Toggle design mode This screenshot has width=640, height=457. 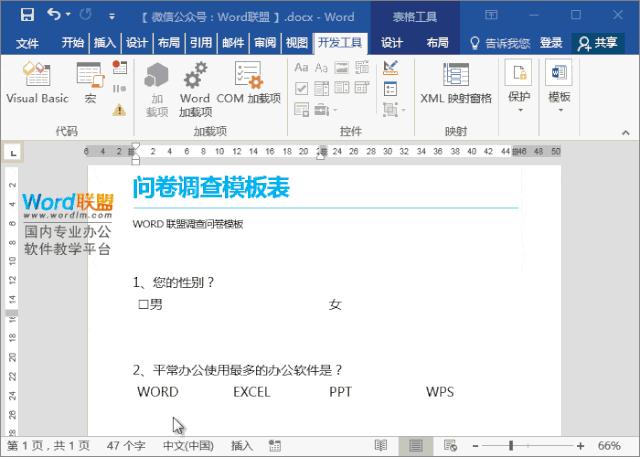[391, 67]
